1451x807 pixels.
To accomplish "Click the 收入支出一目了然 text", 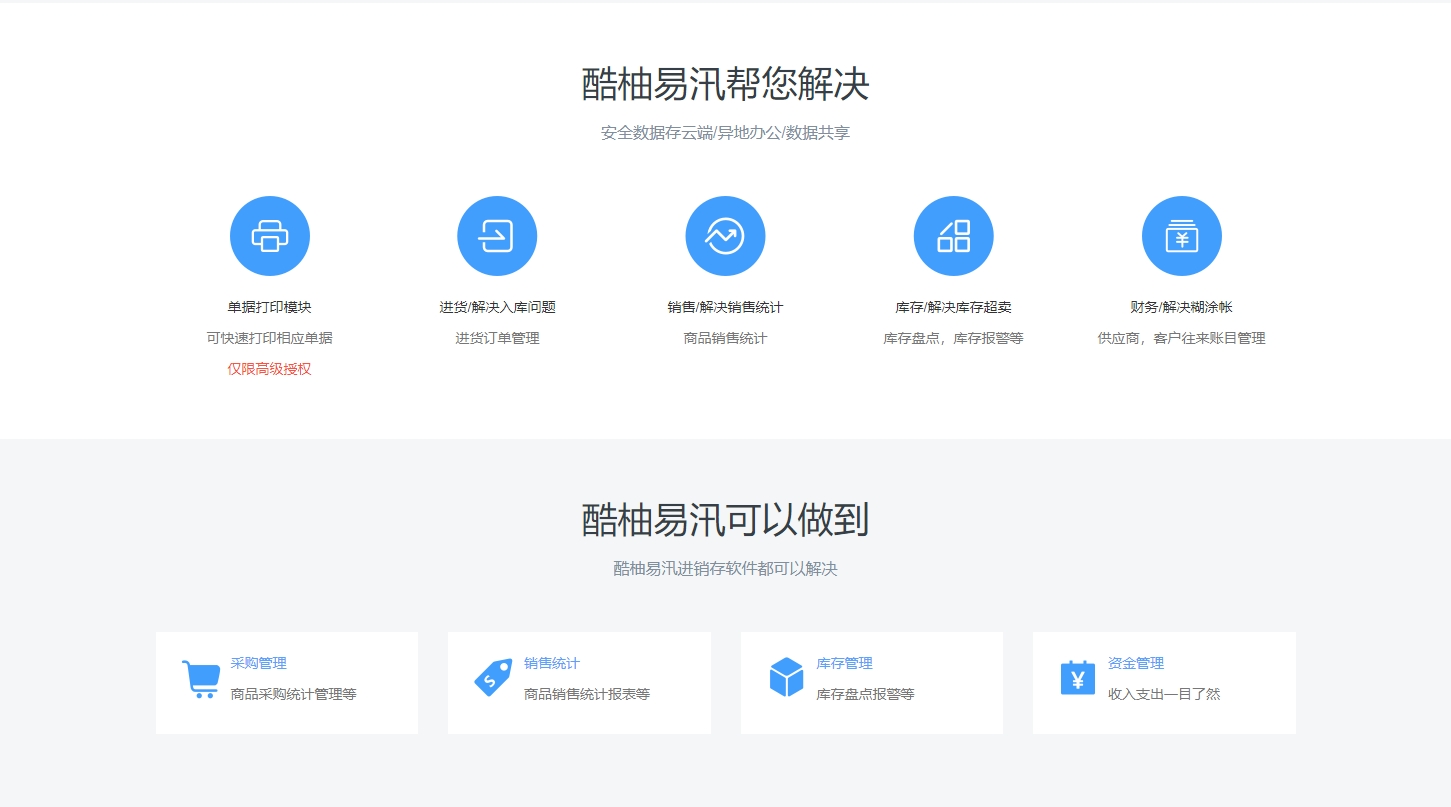I will (x=1164, y=694).
